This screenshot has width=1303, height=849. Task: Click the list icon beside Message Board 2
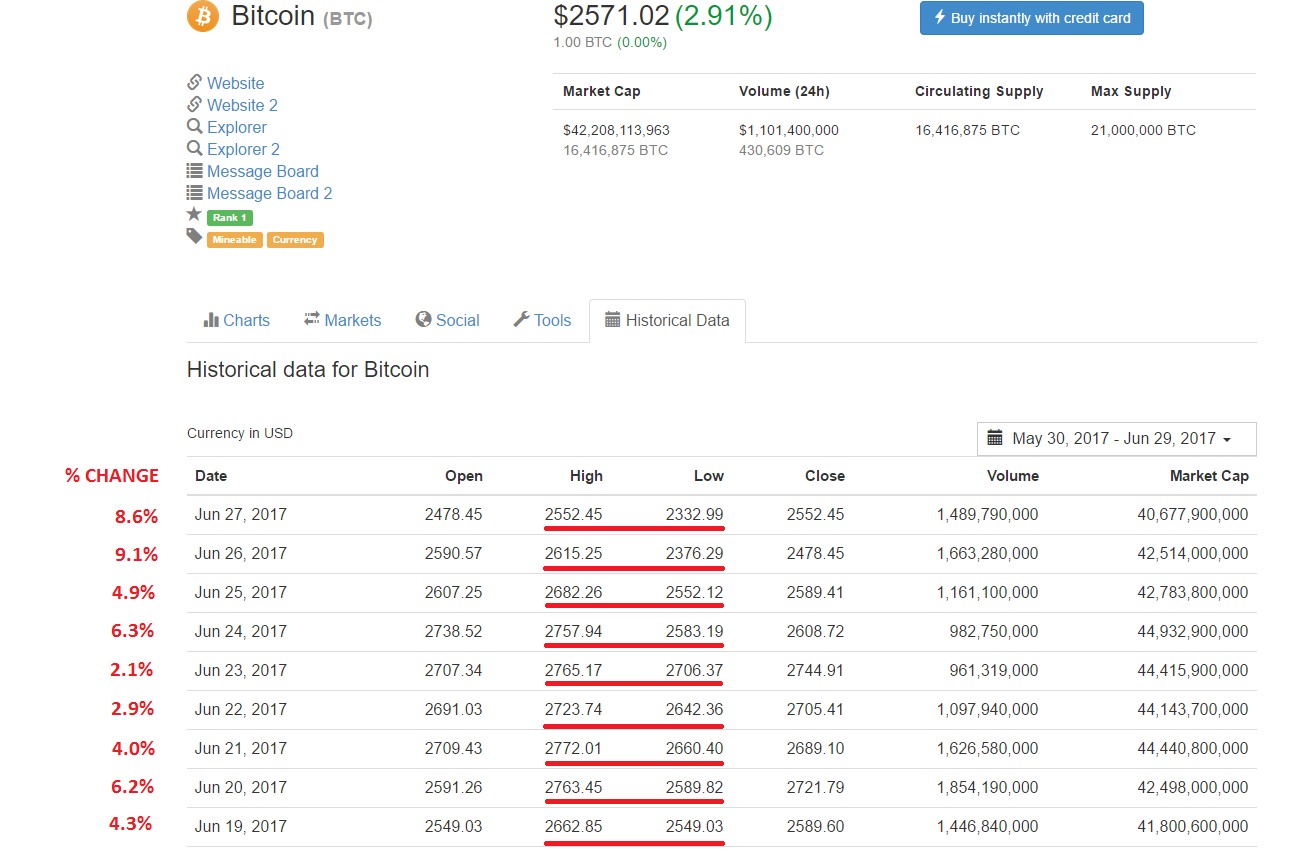pyautogui.click(x=195, y=193)
